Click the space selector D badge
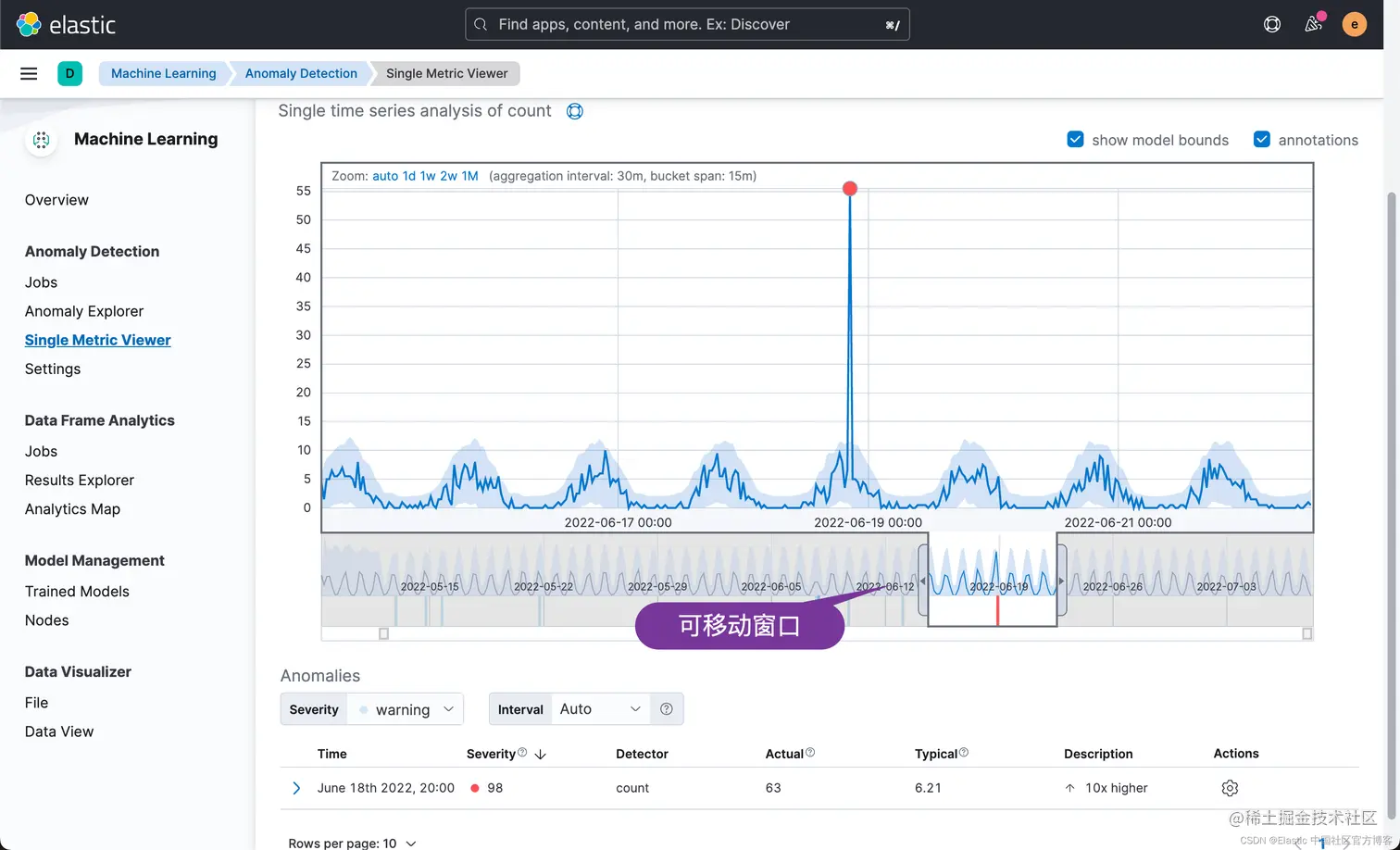1400x850 pixels. pyautogui.click(x=69, y=73)
